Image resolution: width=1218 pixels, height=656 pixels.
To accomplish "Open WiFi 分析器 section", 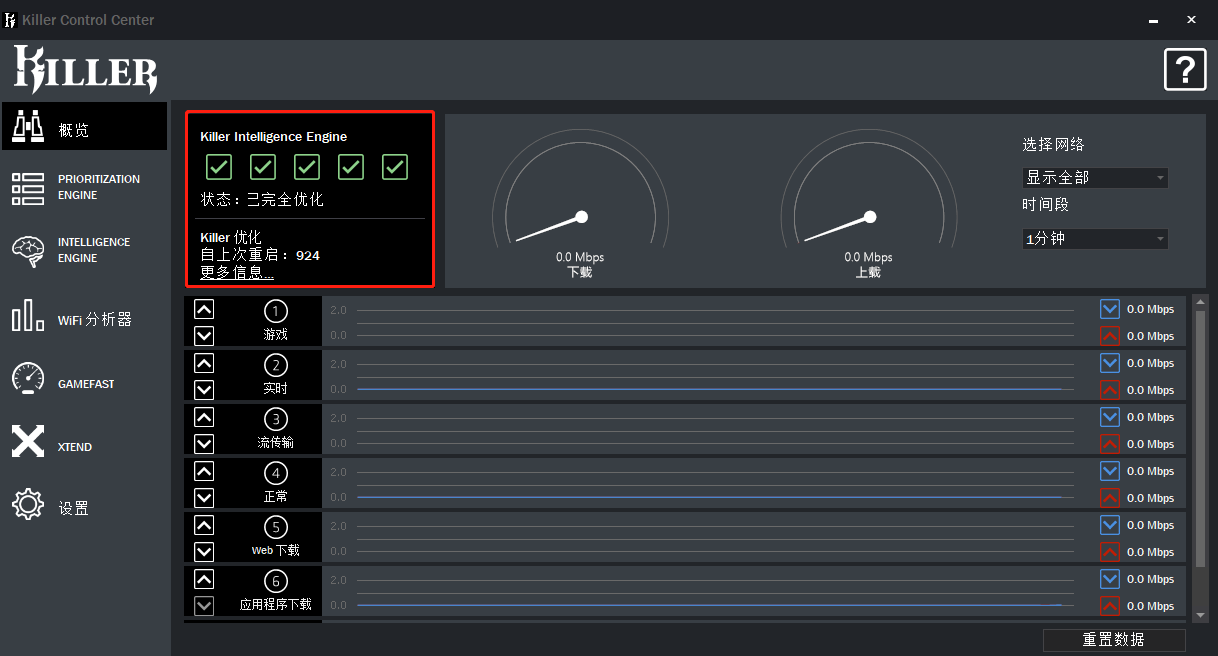I will [x=84, y=316].
